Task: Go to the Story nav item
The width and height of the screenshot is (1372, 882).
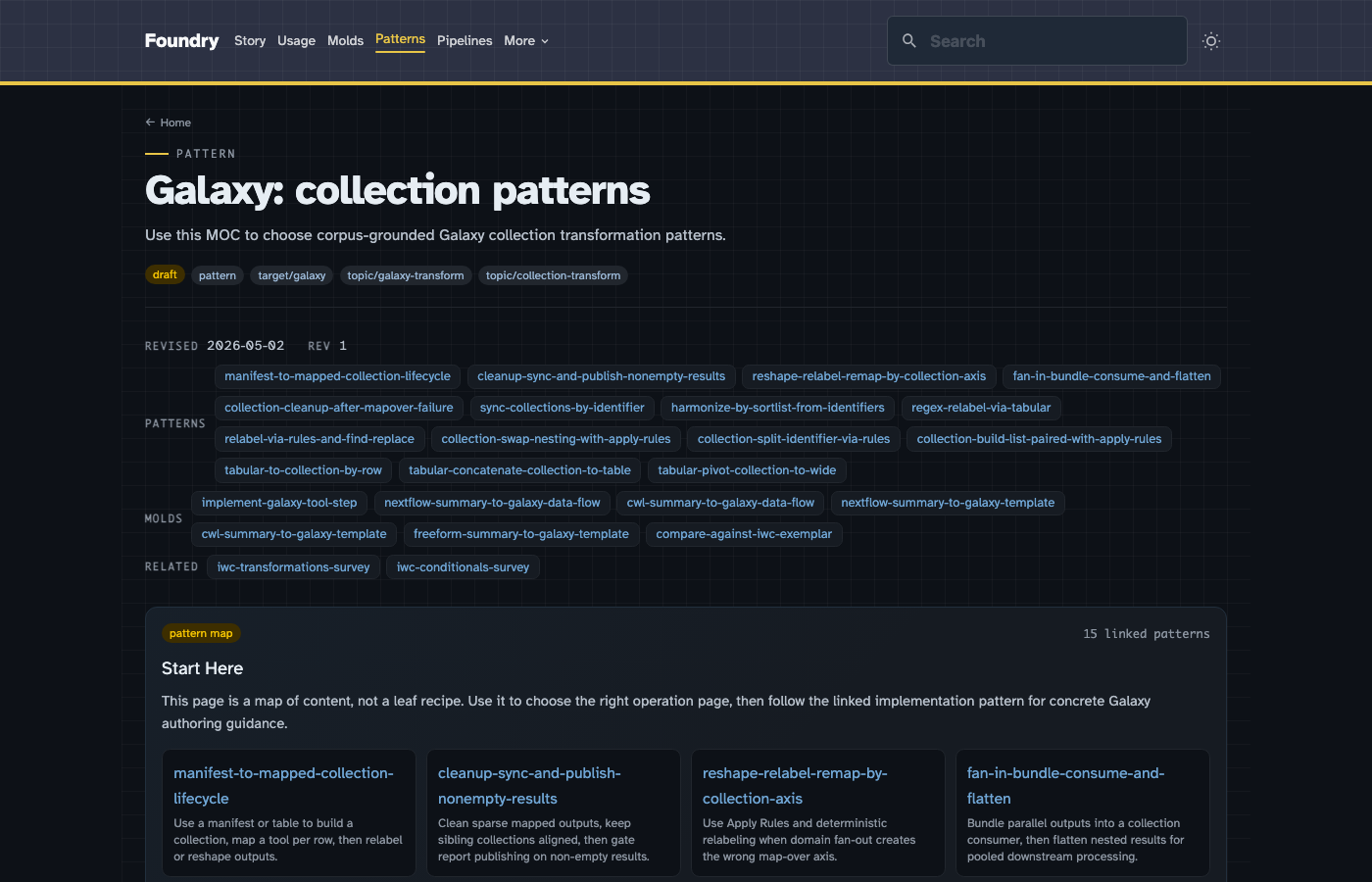Action: pyautogui.click(x=250, y=41)
